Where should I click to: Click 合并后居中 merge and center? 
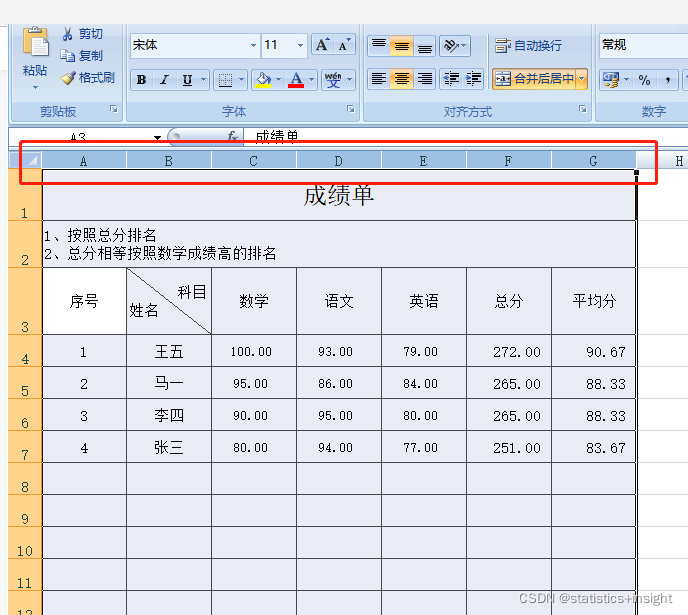pyautogui.click(x=534, y=79)
